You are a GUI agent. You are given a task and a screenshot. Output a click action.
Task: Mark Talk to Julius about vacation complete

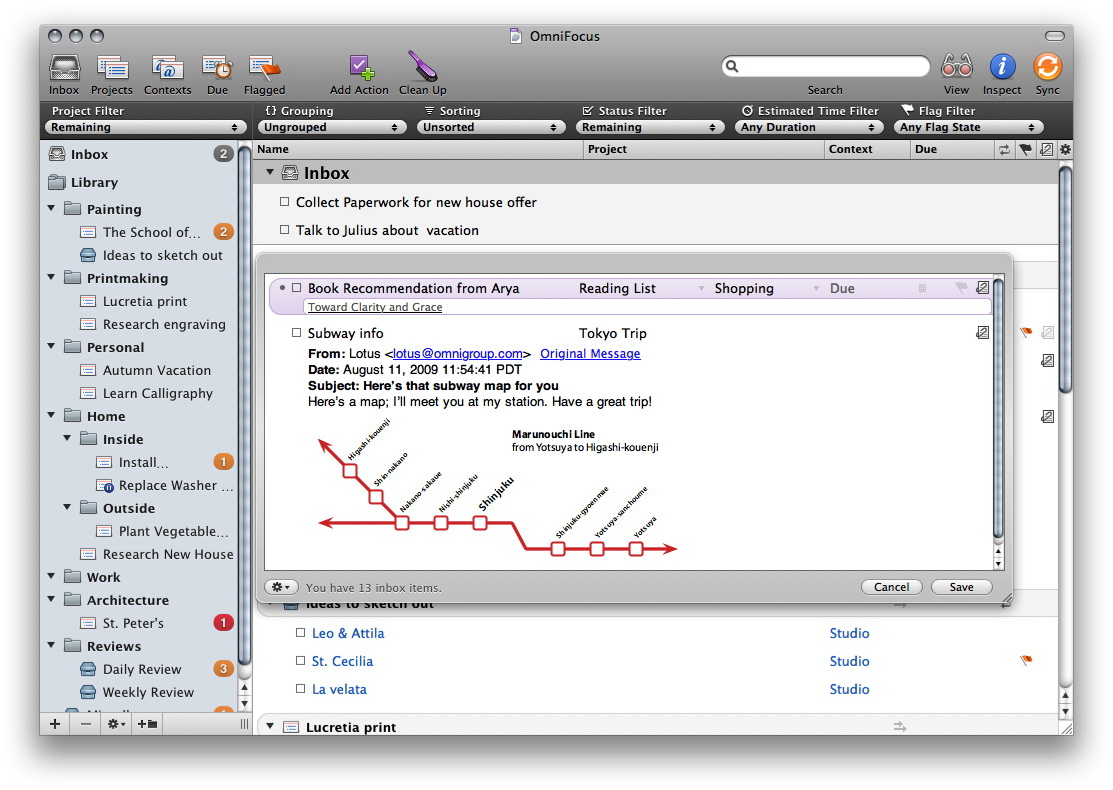[285, 230]
